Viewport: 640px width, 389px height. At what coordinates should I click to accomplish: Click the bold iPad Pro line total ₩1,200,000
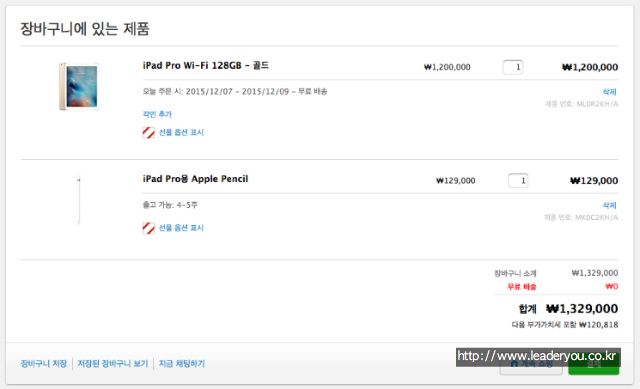pos(590,67)
